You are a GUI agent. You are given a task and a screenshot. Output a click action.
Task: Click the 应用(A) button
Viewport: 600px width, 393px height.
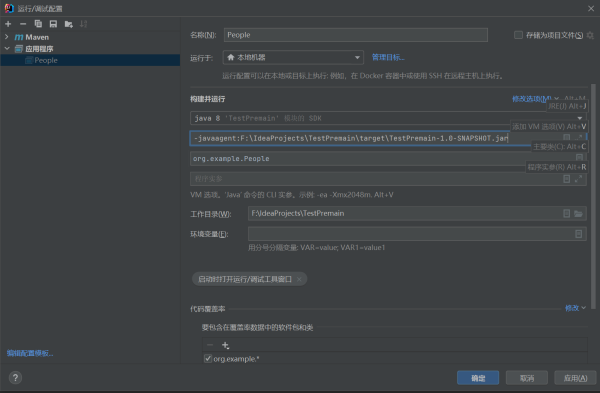tap(576, 378)
